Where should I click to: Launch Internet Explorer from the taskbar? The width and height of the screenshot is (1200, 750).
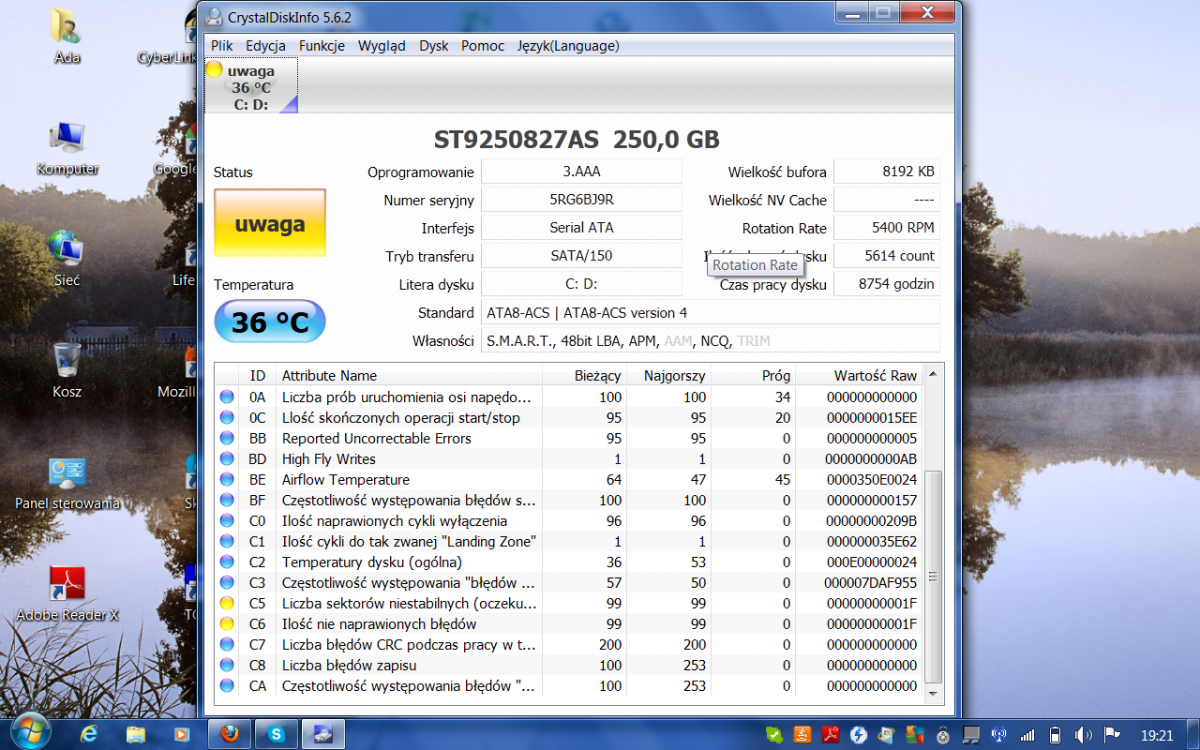coord(89,734)
